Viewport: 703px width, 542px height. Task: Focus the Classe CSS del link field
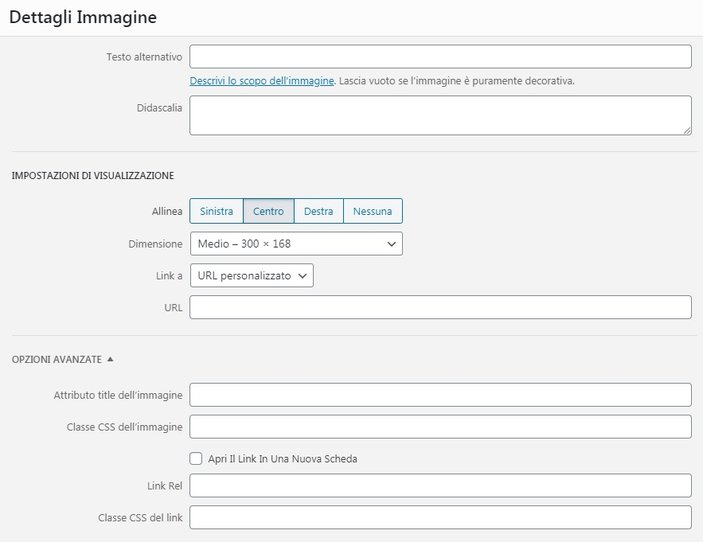click(440, 517)
